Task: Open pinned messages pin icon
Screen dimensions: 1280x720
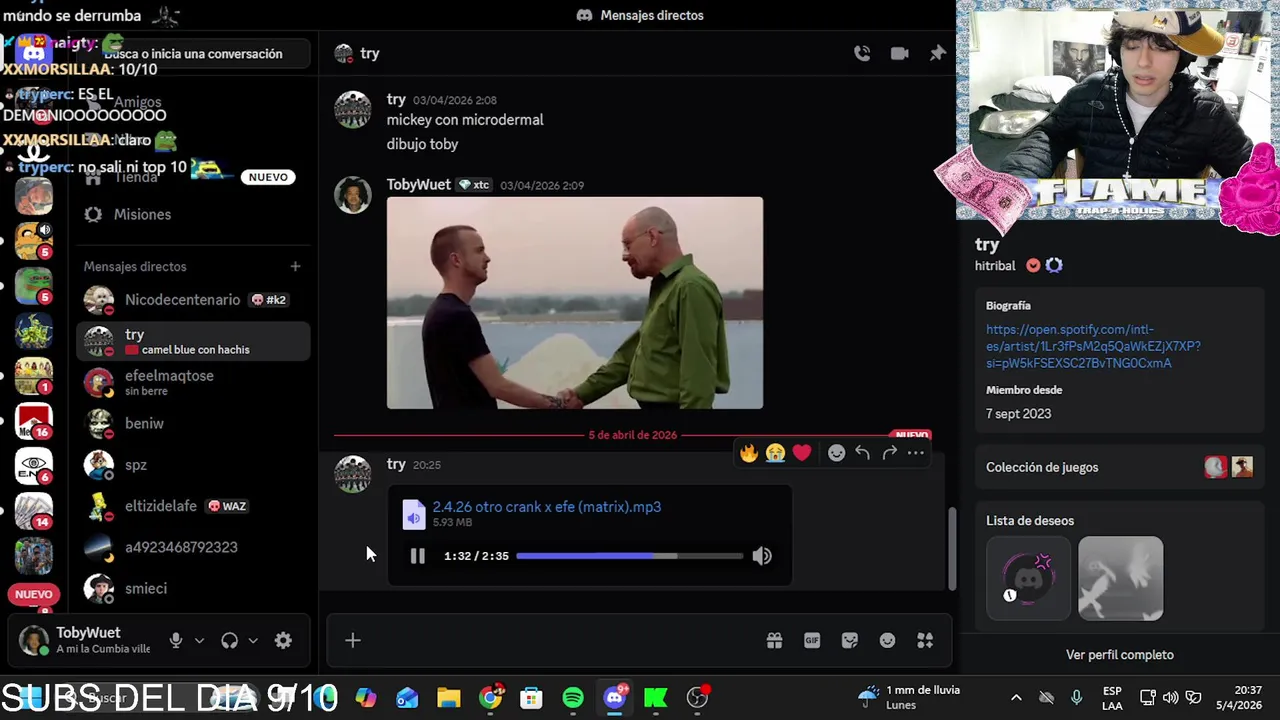Action: click(x=937, y=54)
